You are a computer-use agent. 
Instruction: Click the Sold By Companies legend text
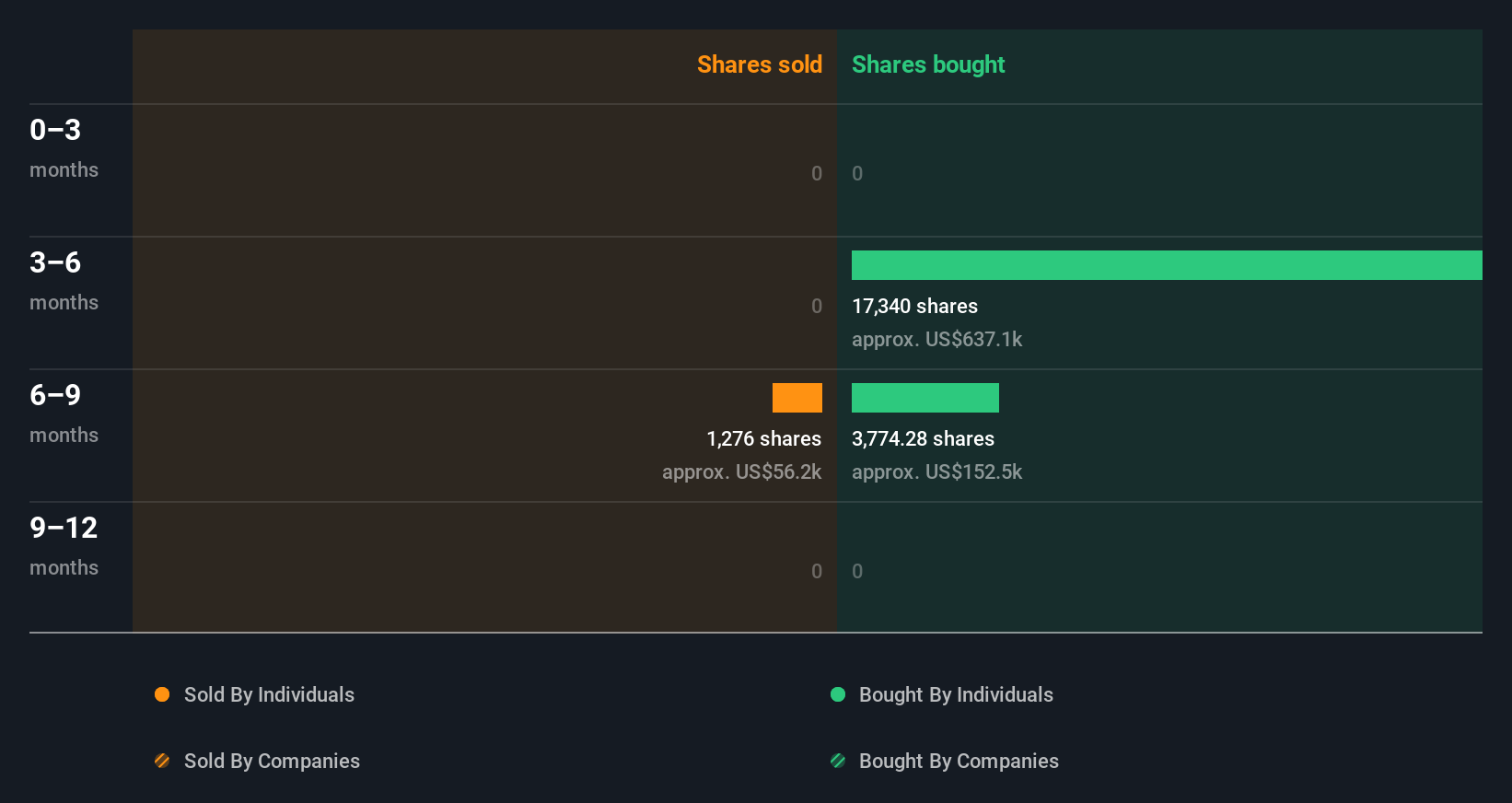[x=272, y=761]
